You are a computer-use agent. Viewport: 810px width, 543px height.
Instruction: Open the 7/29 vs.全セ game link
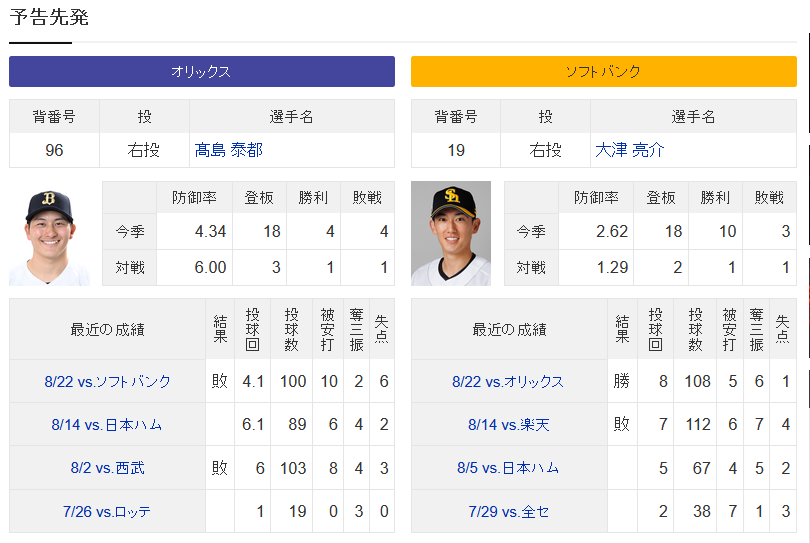coord(508,511)
